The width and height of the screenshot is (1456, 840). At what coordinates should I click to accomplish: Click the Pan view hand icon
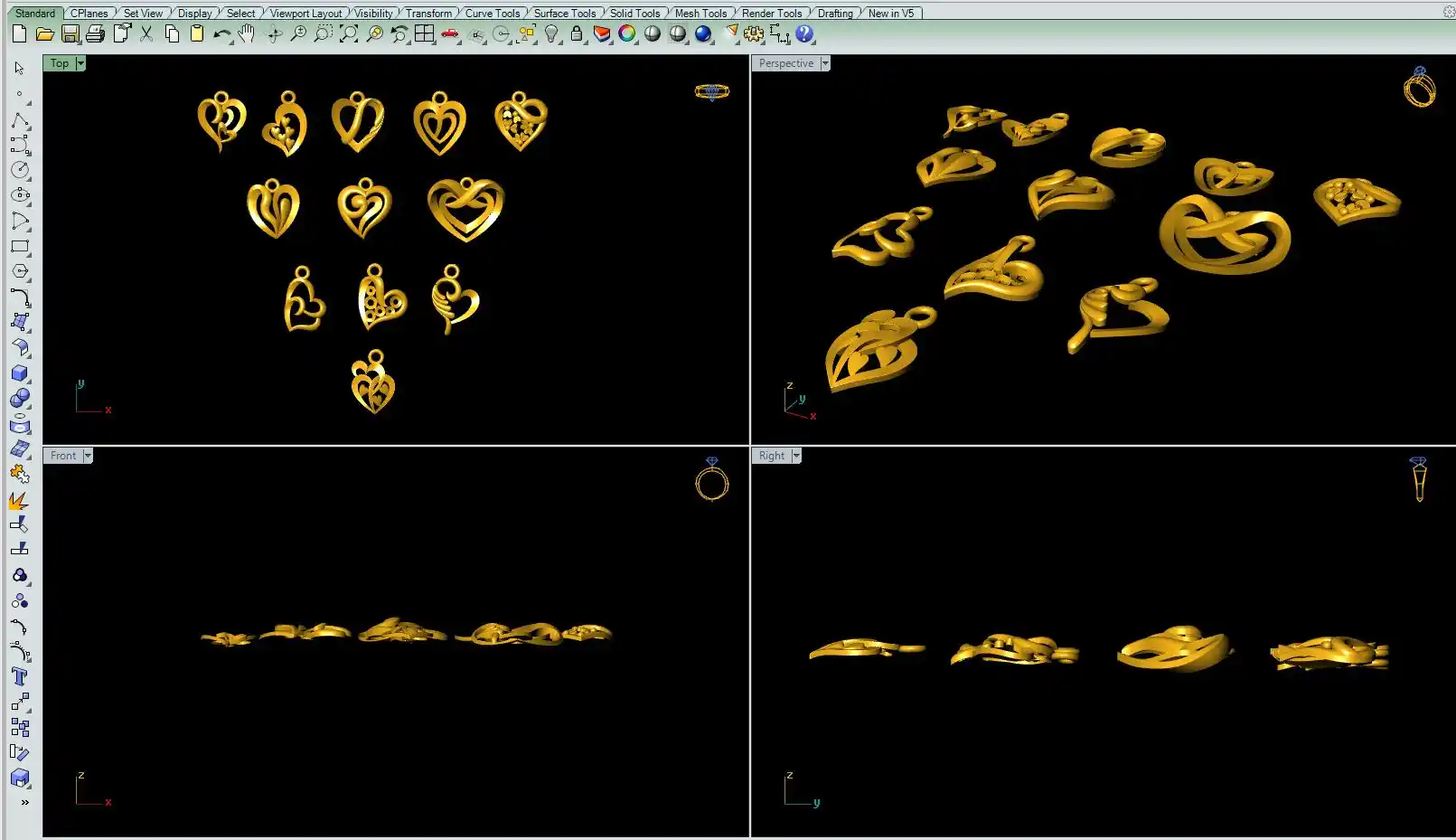(x=247, y=34)
